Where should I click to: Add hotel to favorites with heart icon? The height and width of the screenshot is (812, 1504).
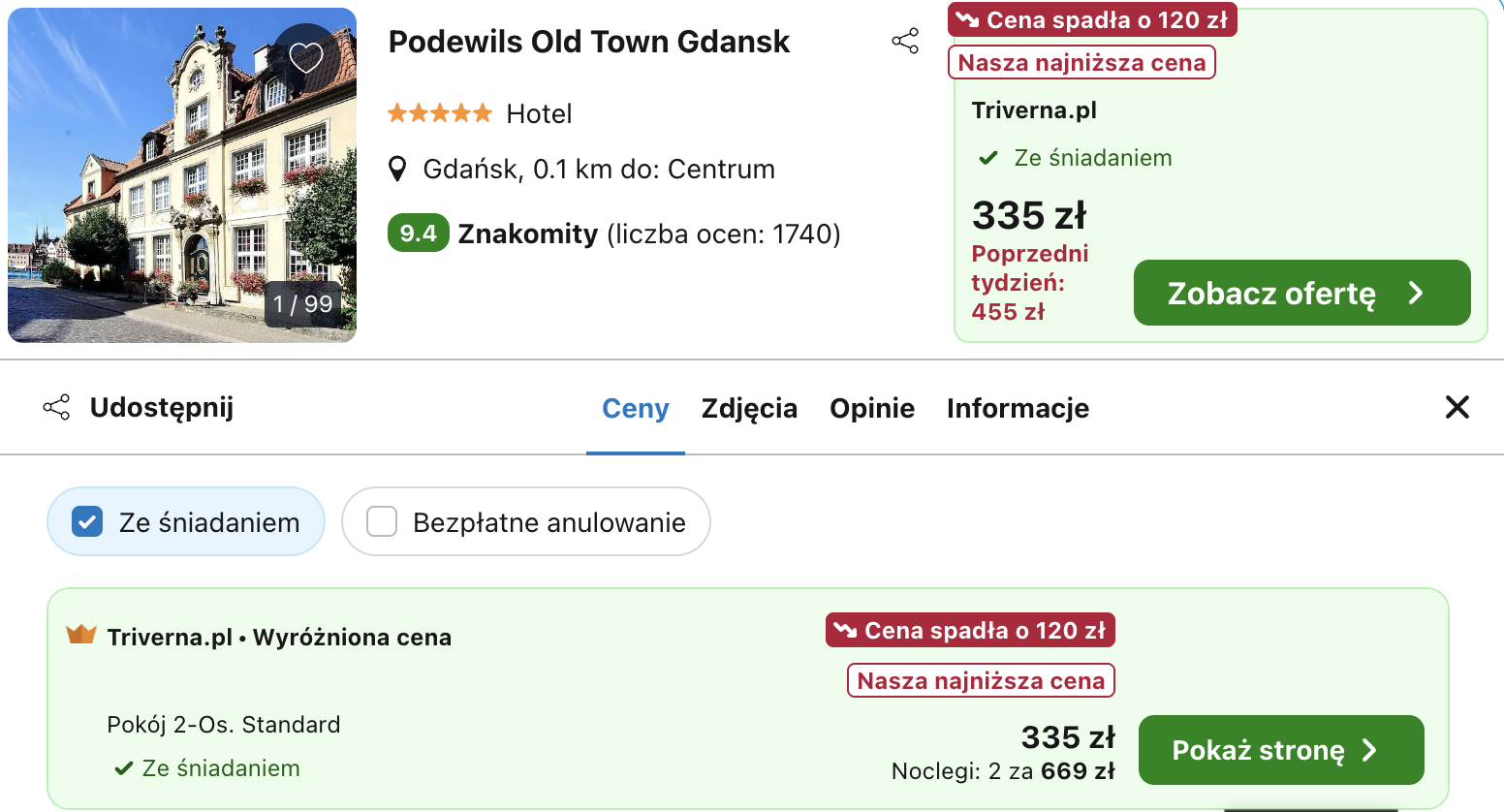[306, 57]
